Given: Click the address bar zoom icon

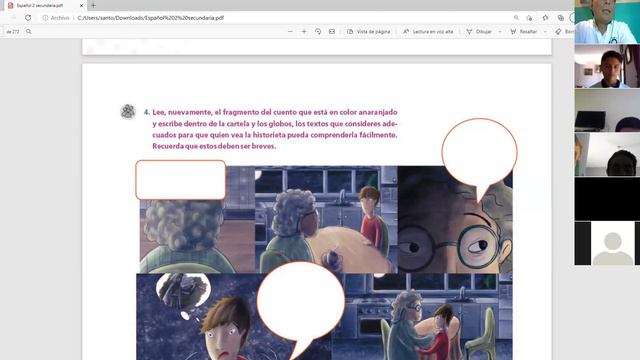Looking at the screenshot, I should pos(516,18).
